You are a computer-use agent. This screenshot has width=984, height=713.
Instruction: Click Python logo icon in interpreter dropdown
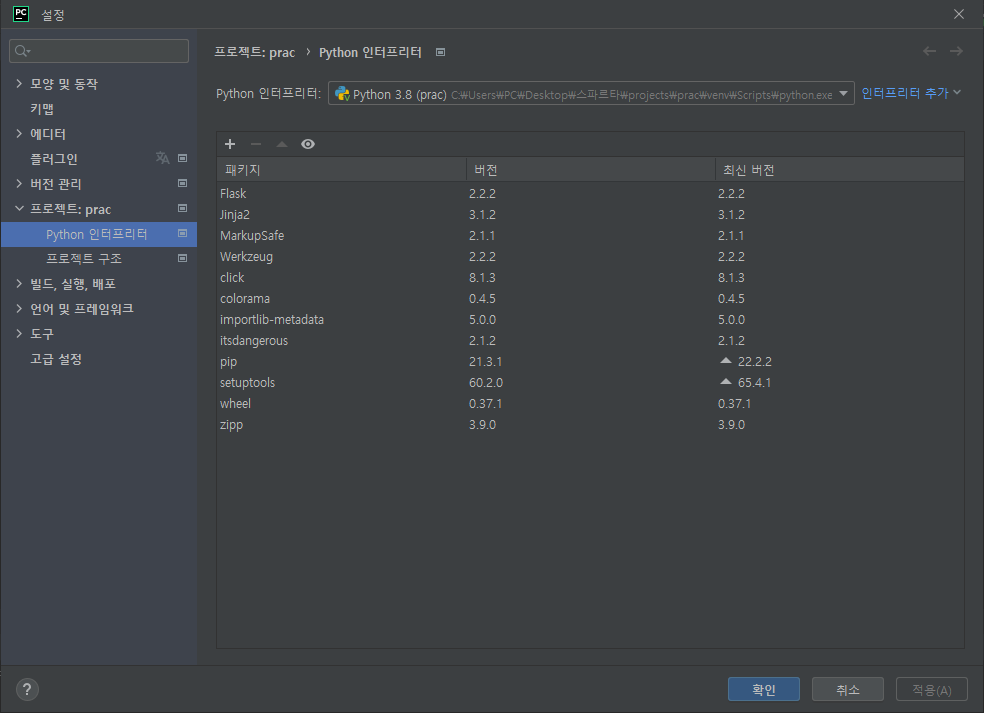(x=342, y=94)
